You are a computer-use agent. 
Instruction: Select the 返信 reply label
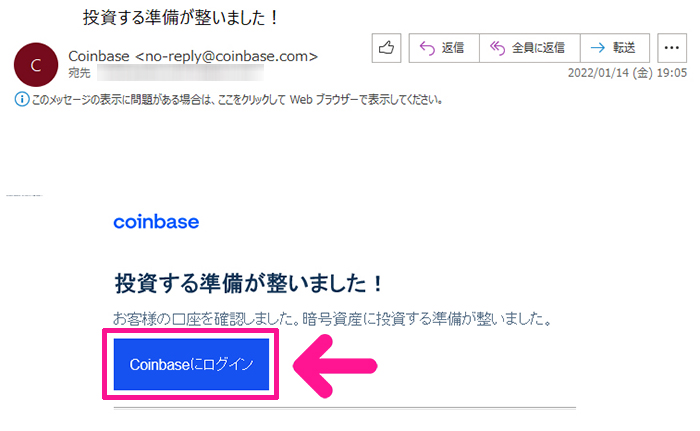(453, 48)
